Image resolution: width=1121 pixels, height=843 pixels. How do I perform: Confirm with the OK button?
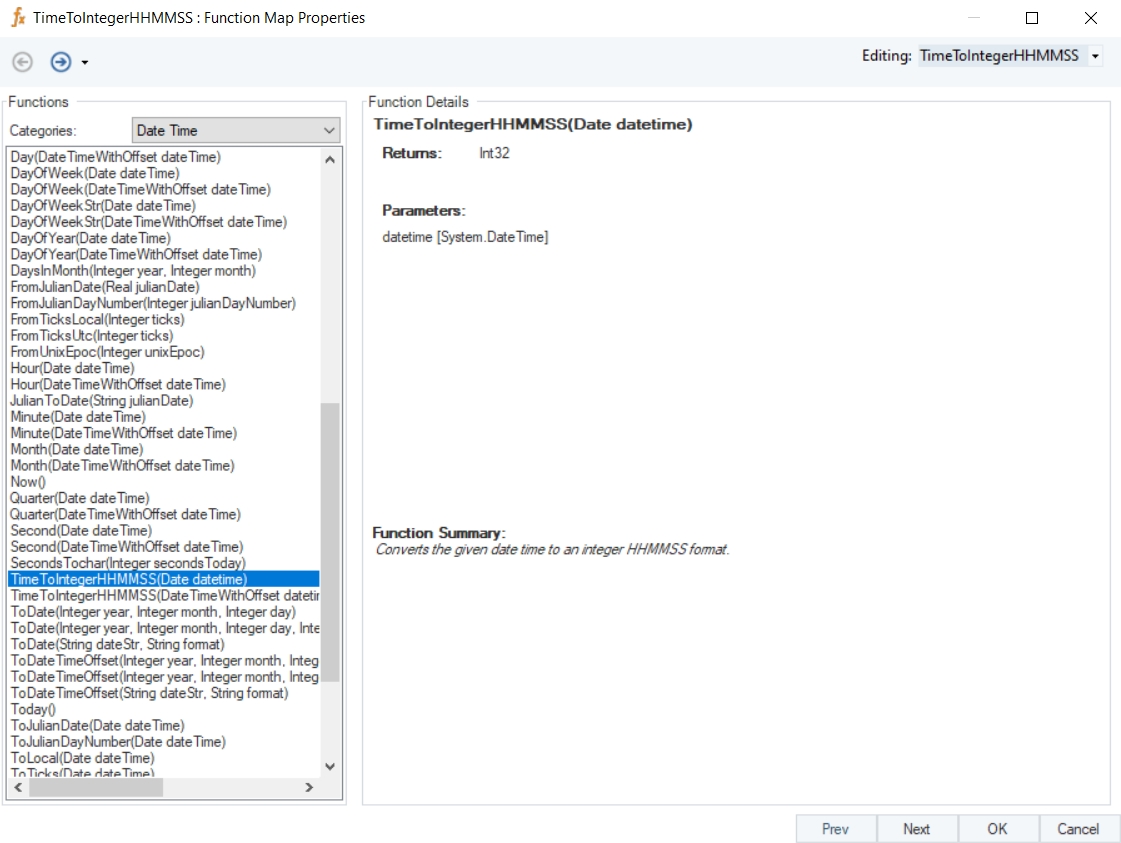click(x=997, y=828)
